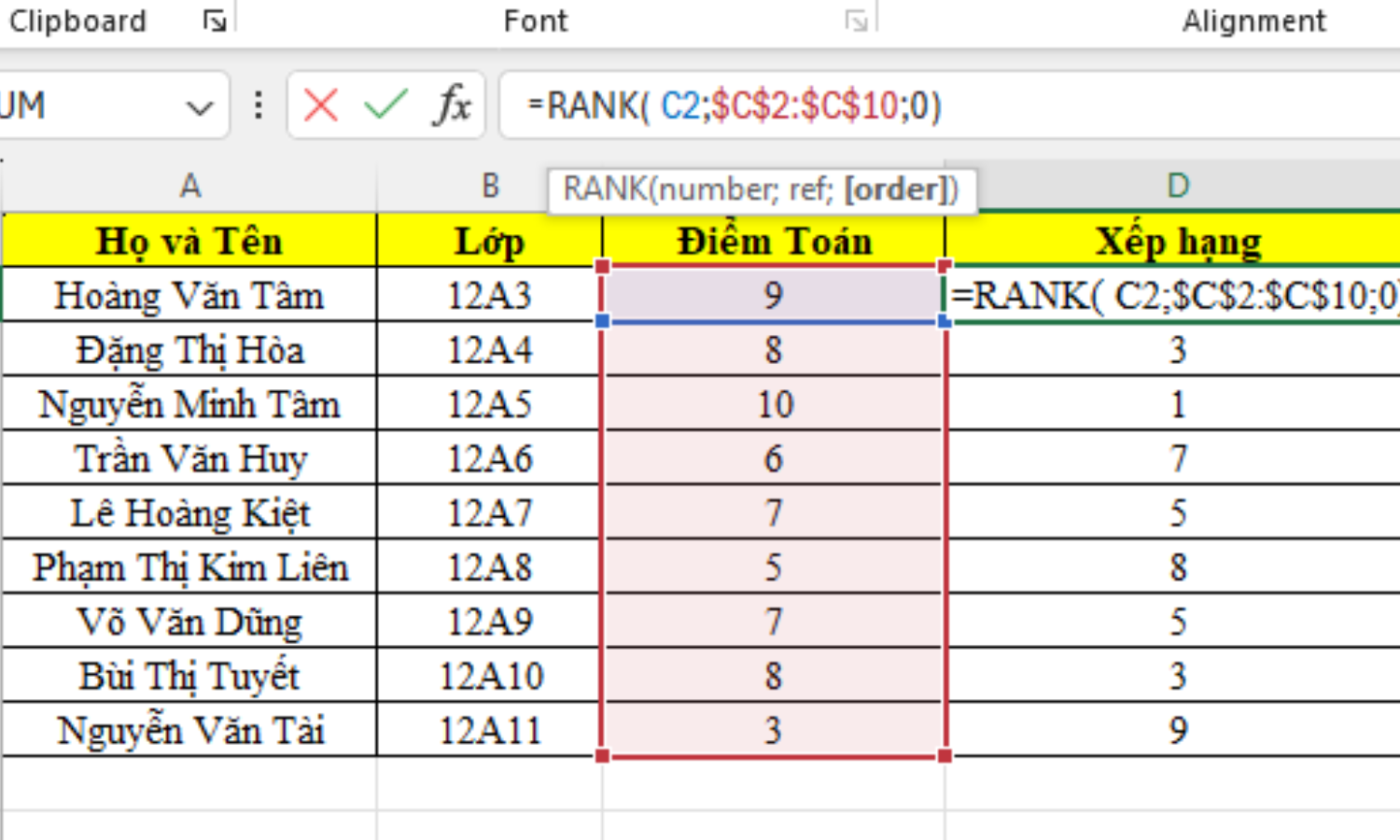Select column B header

point(490,186)
